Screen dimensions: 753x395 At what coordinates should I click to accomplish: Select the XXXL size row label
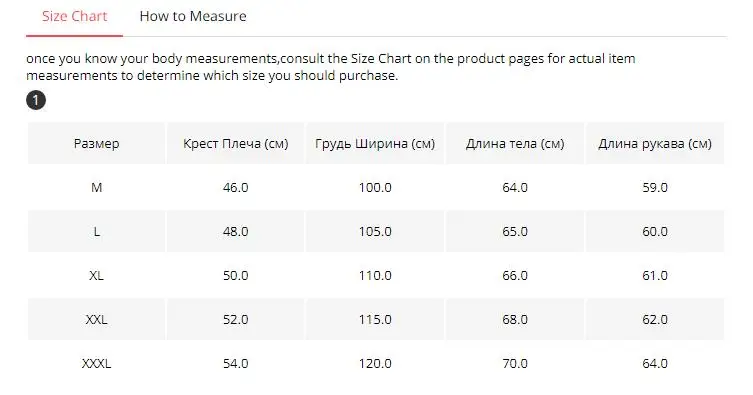[x=97, y=364]
